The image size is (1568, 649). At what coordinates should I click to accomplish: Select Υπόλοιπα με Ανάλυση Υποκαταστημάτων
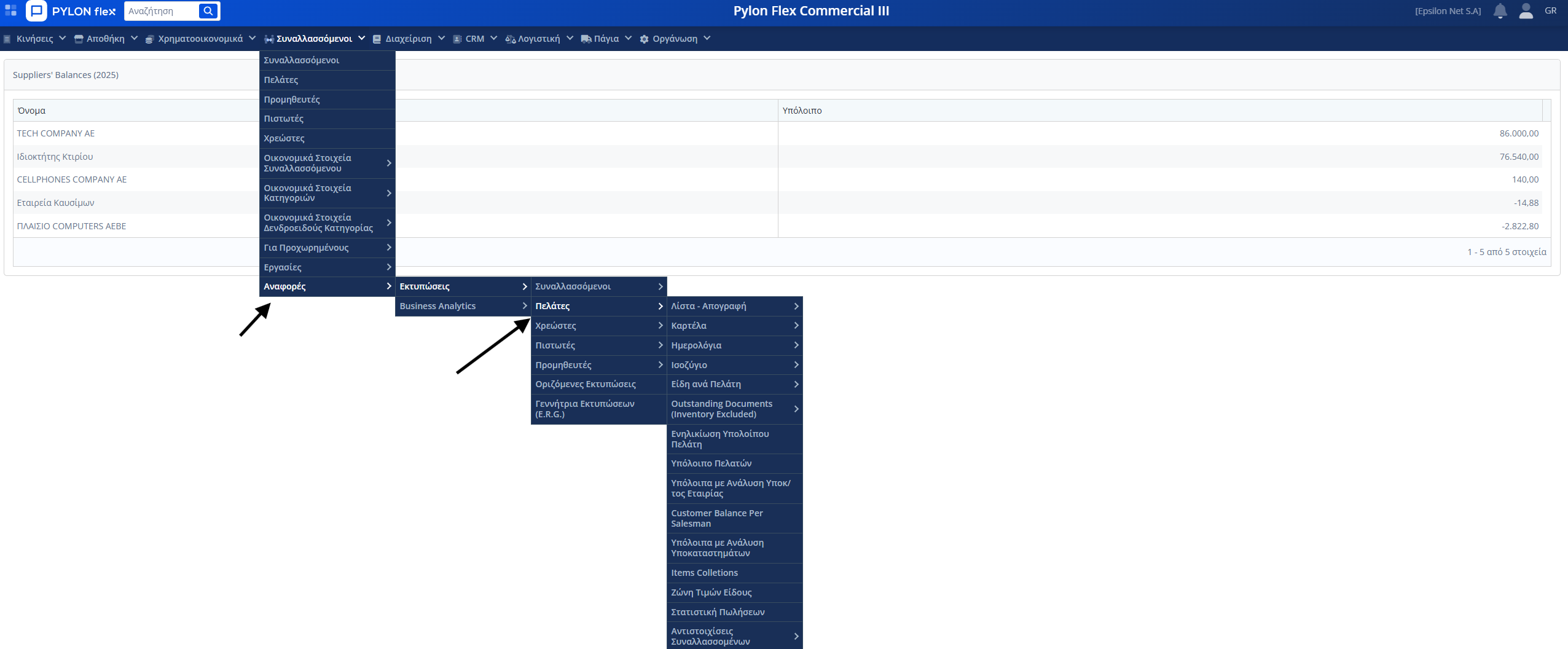point(734,548)
